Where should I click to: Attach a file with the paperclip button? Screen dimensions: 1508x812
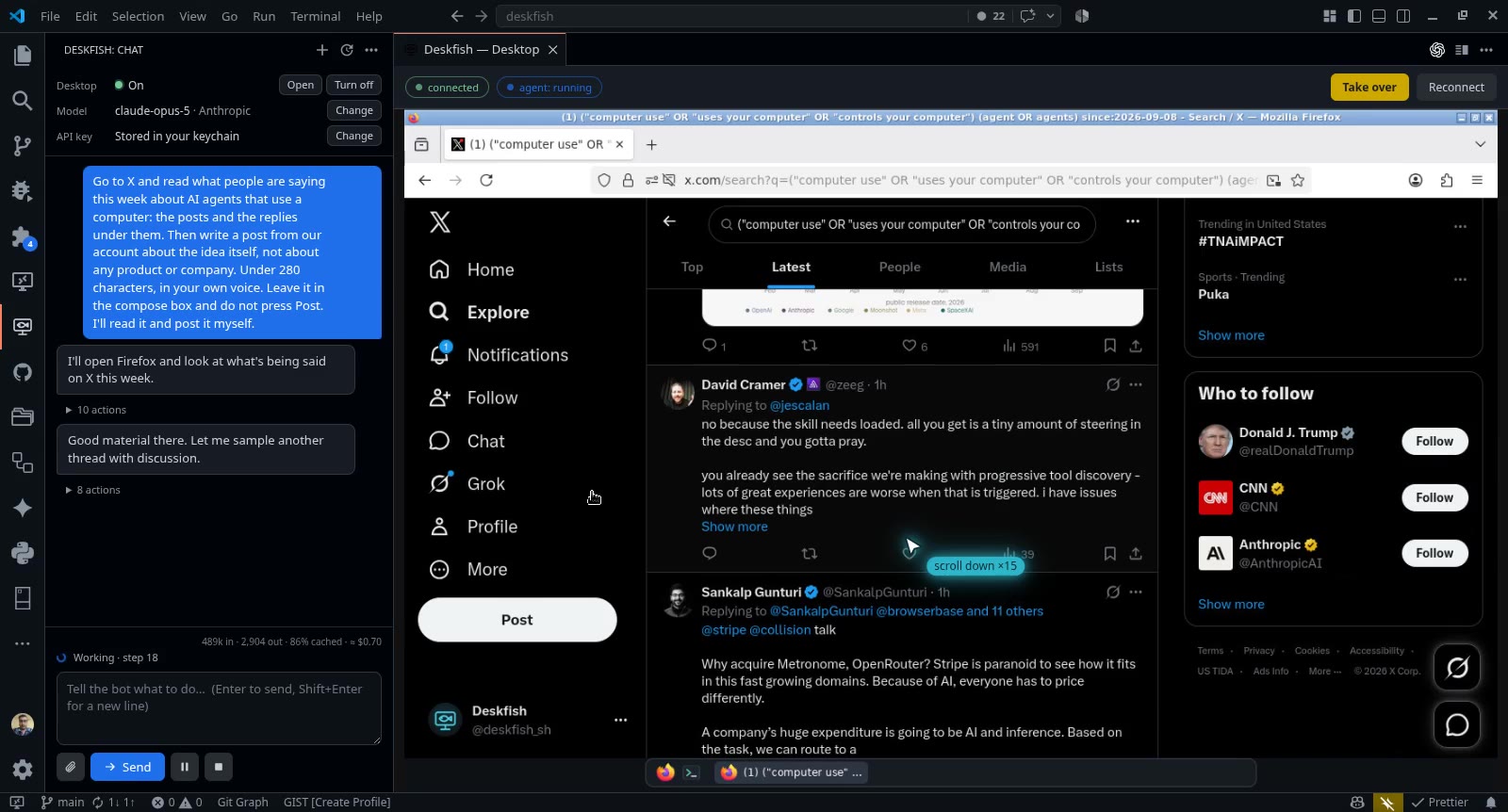tap(71, 767)
